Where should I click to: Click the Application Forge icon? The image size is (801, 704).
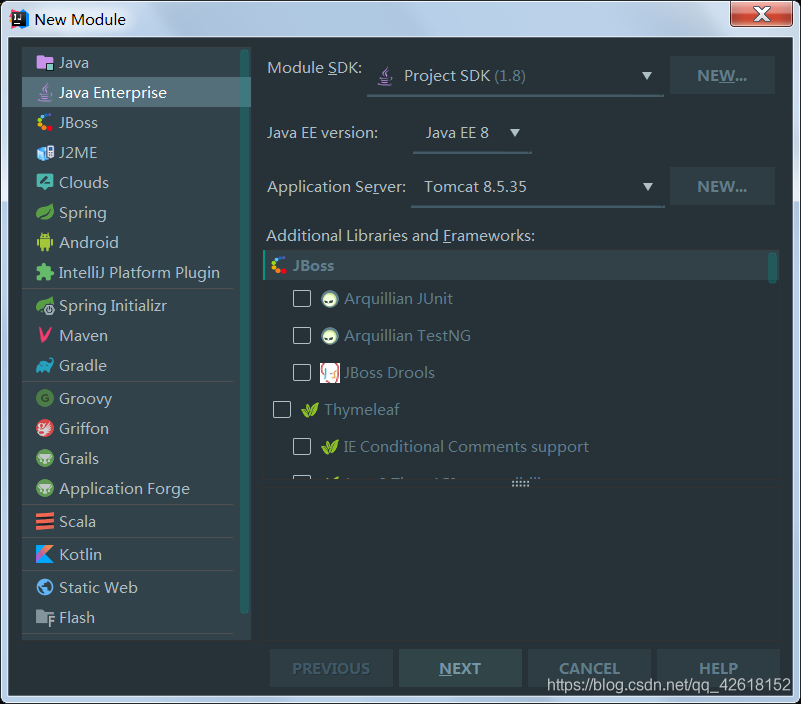tap(45, 488)
